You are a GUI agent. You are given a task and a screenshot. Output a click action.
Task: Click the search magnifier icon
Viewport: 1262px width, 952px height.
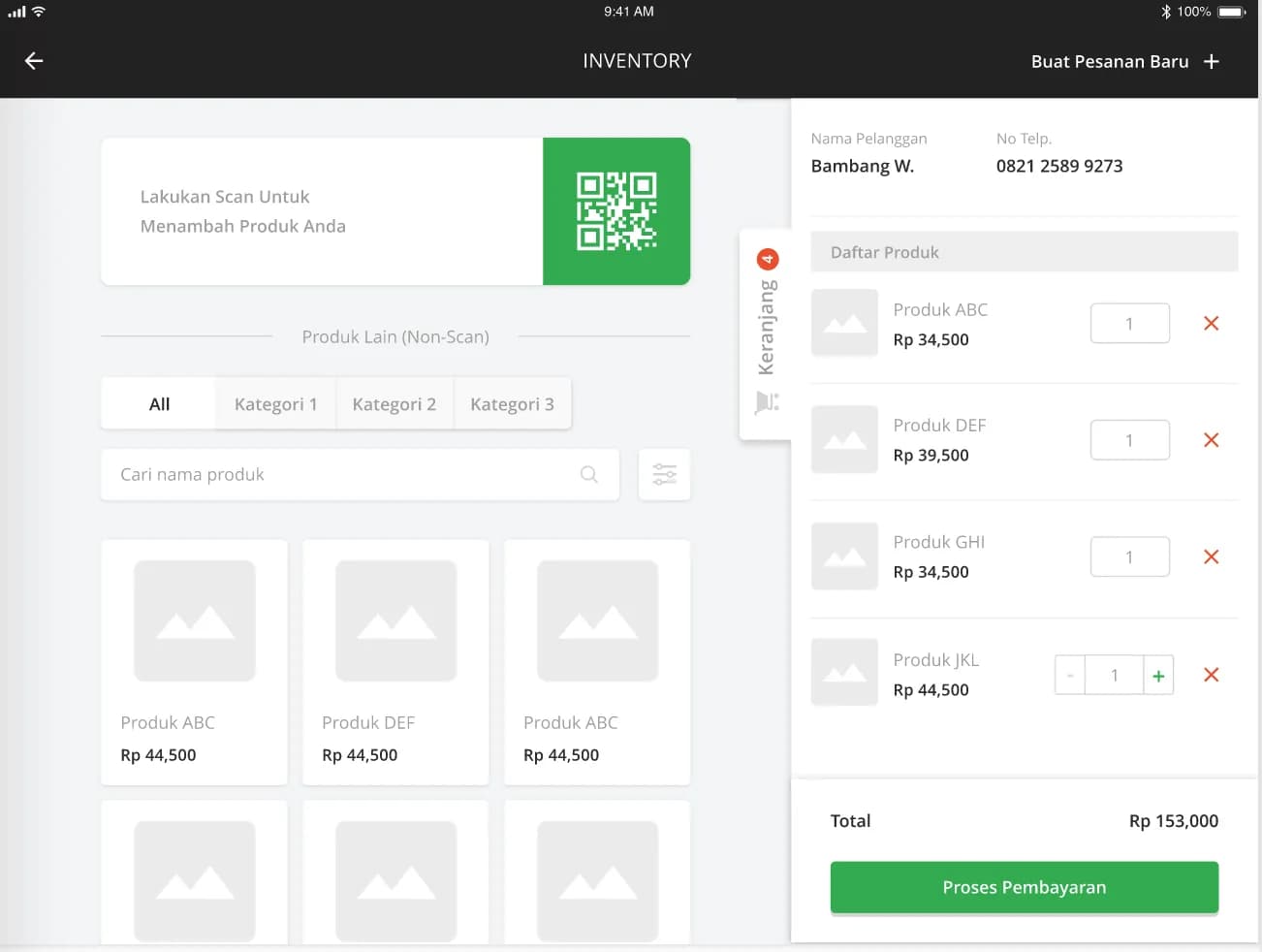pos(589,474)
